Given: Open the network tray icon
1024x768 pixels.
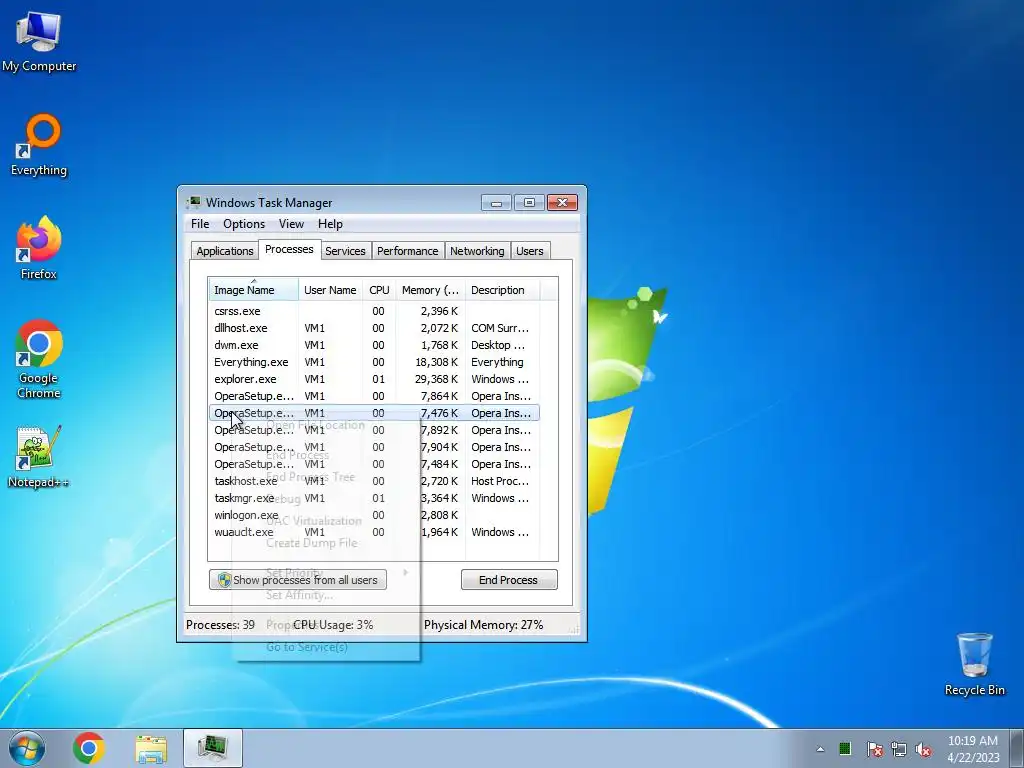Looking at the screenshot, I should pyautogui.click(x=899, y=749).
